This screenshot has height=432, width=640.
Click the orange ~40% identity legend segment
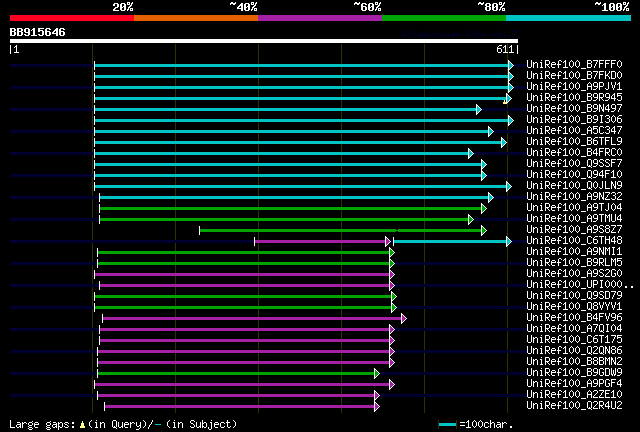(x=196, y=18)
